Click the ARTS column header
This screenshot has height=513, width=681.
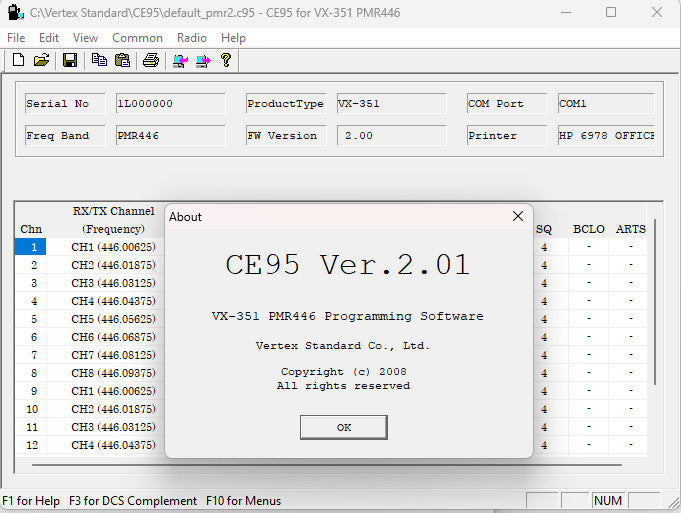tap(631, 229)
